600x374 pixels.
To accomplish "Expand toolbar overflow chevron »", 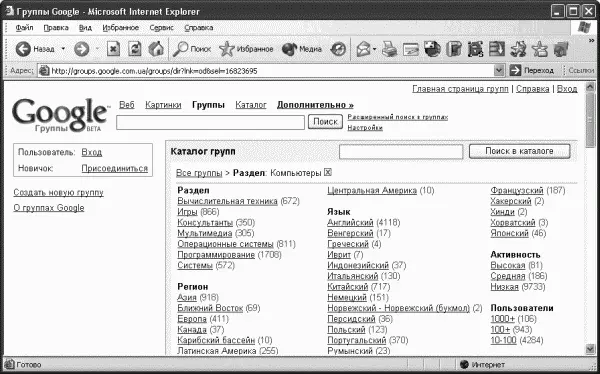I will pos(592,41).
